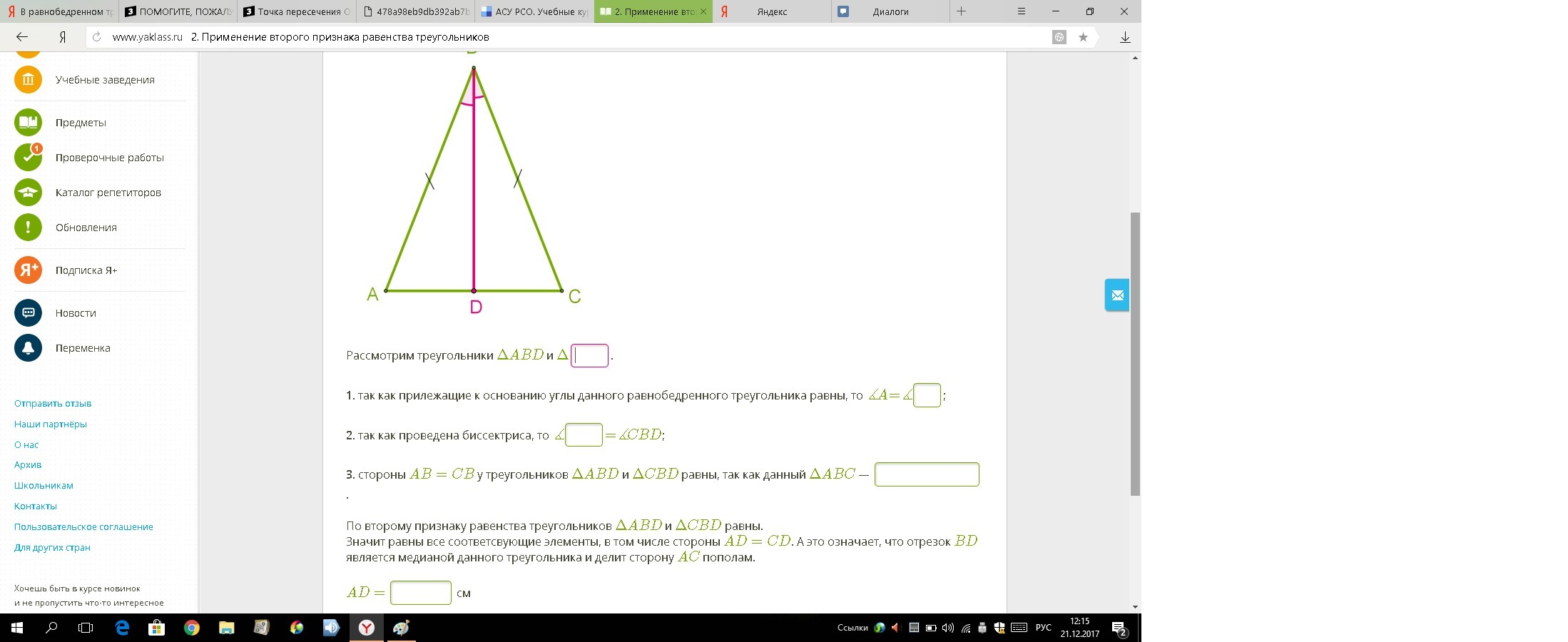Image resolution: width=1568 pixels, height=642 pixels.
Task: Click the page vertical scrollbar thumb
Action: click(1135, 354)
